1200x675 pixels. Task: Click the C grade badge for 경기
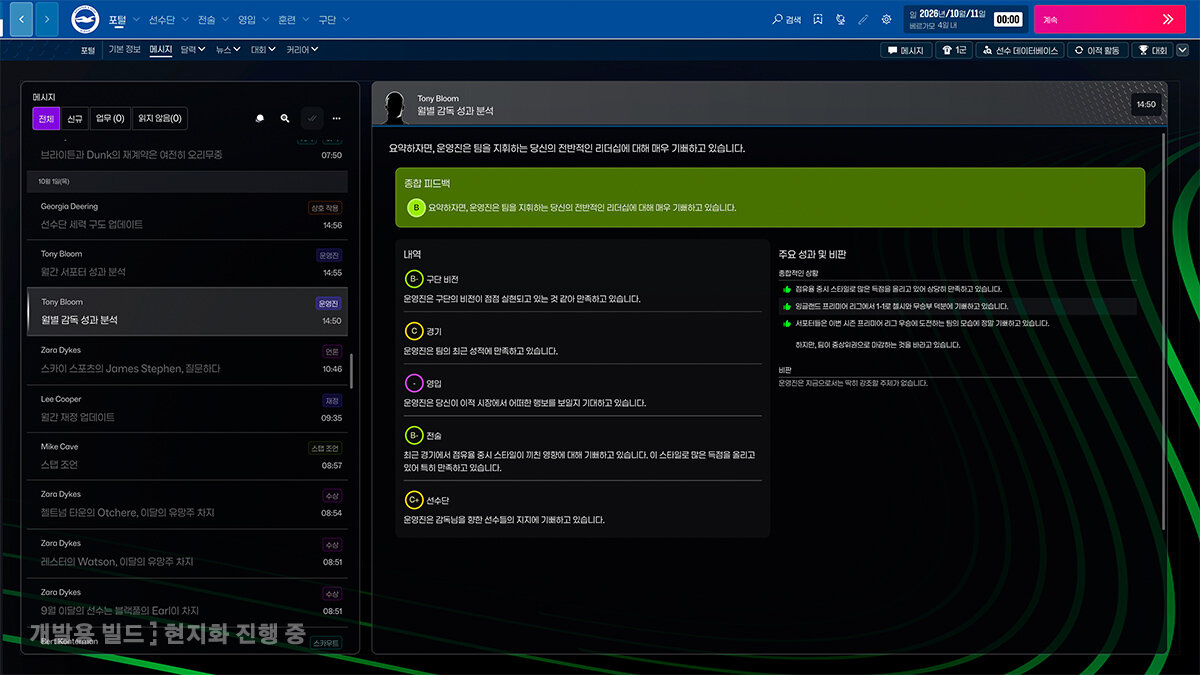[413, 331]
